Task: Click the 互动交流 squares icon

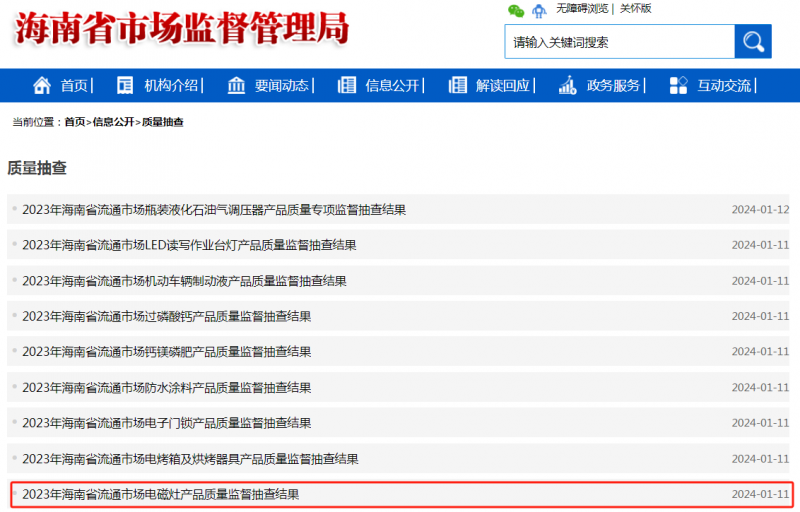Action: pos(679,85)
